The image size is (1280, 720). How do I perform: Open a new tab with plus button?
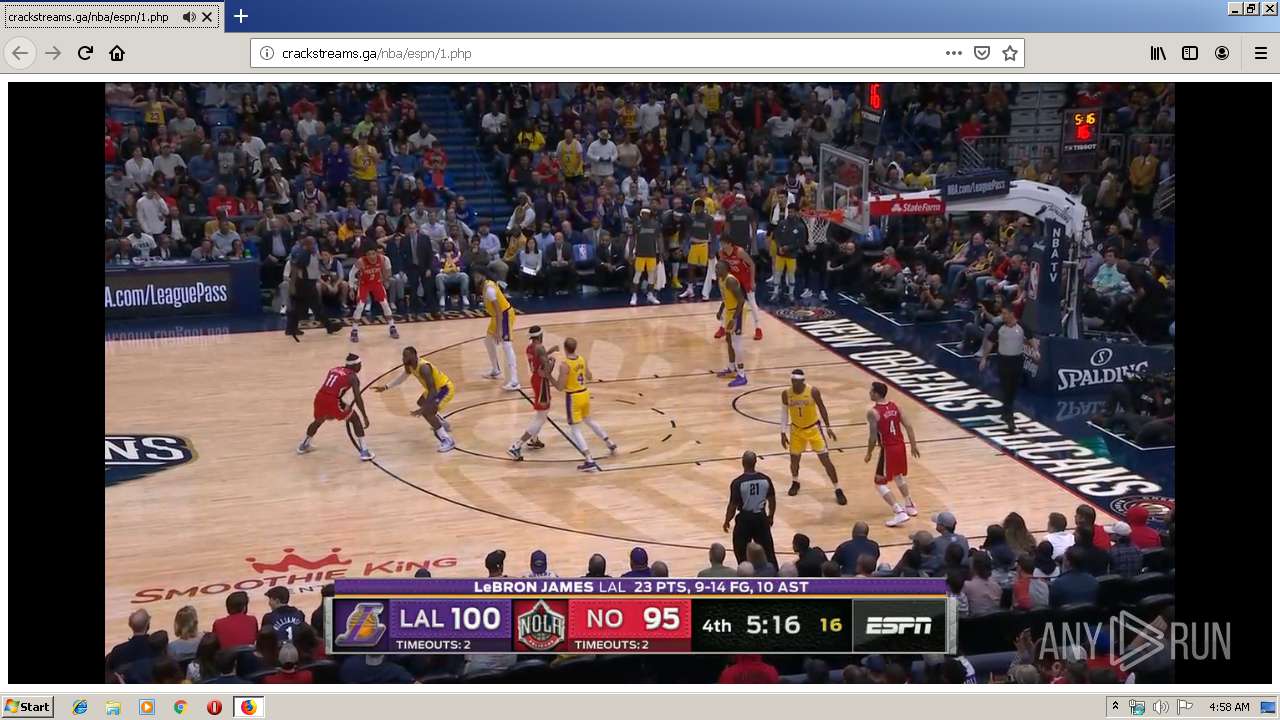240,16
